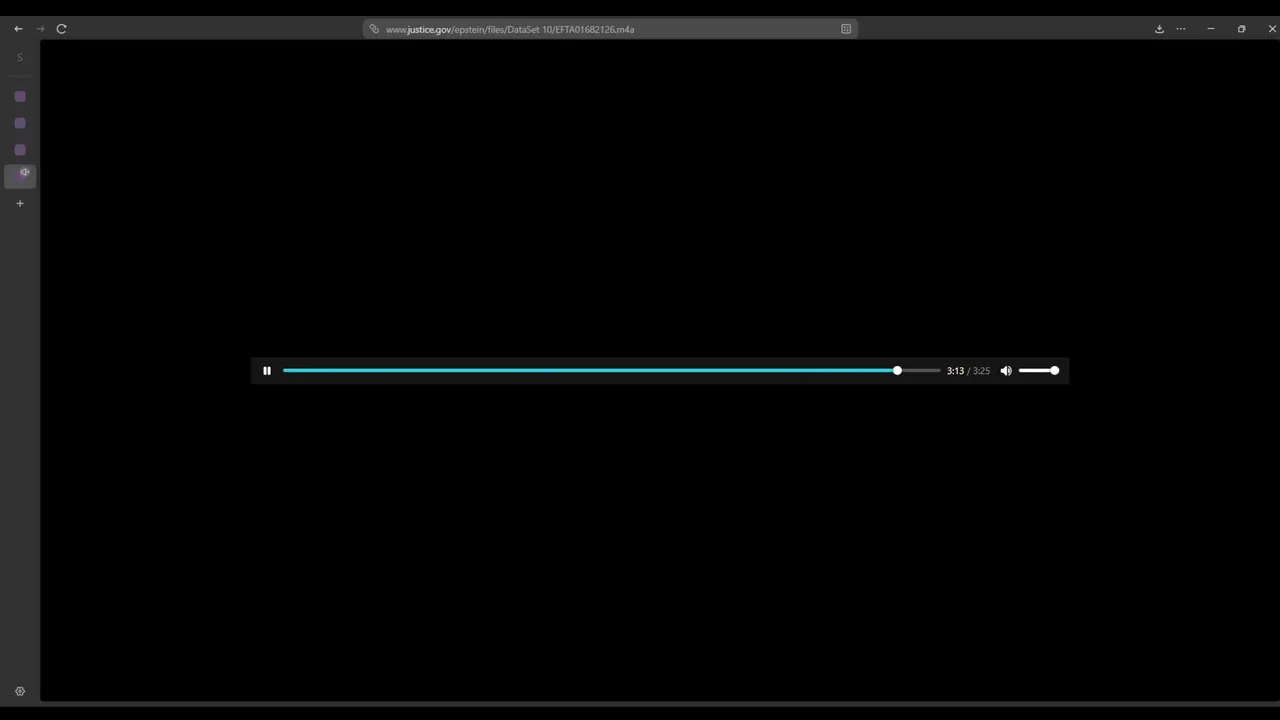Go forward to the next page
1280x720 pixels.
pyautogui.click(x=40, y=29)
